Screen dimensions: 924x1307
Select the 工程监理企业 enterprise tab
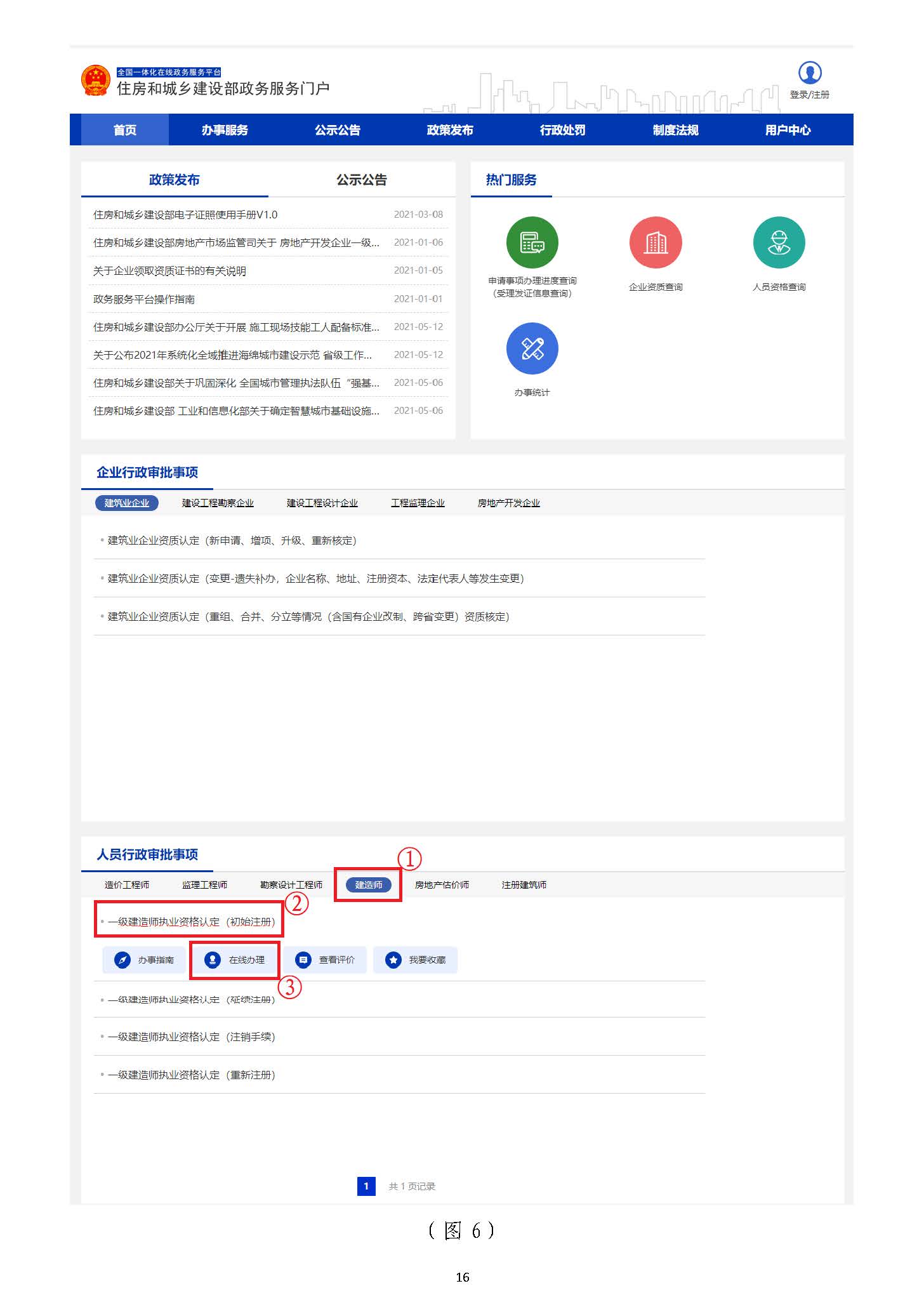tap(418, 503)
